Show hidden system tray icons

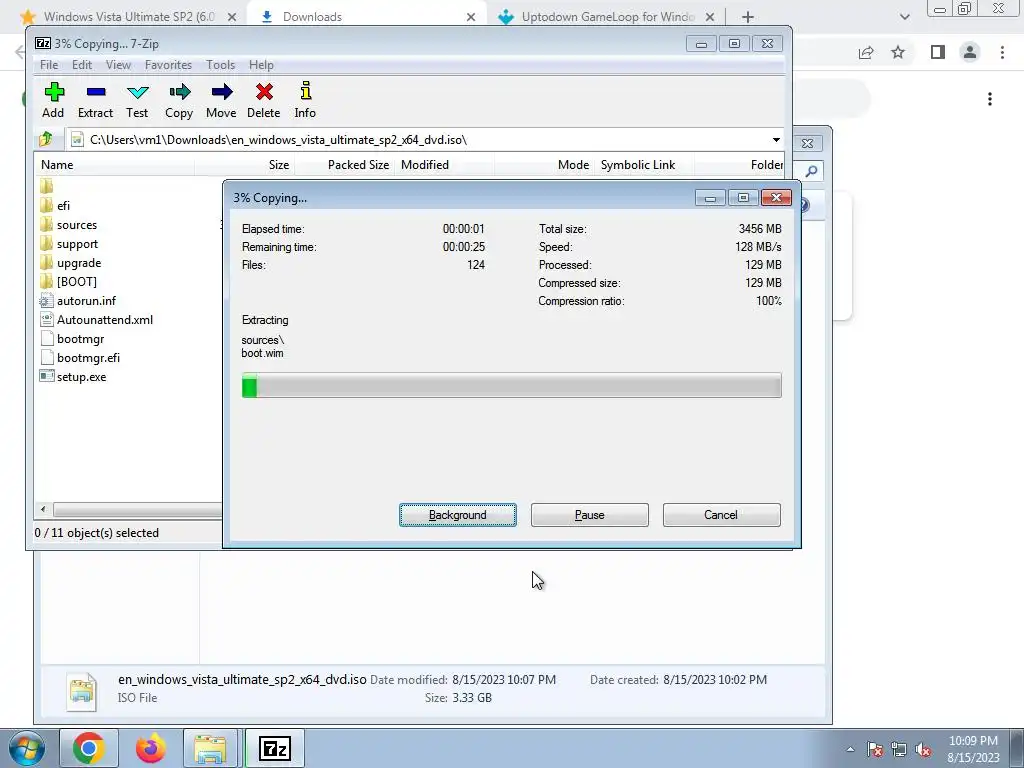(850, 749)
